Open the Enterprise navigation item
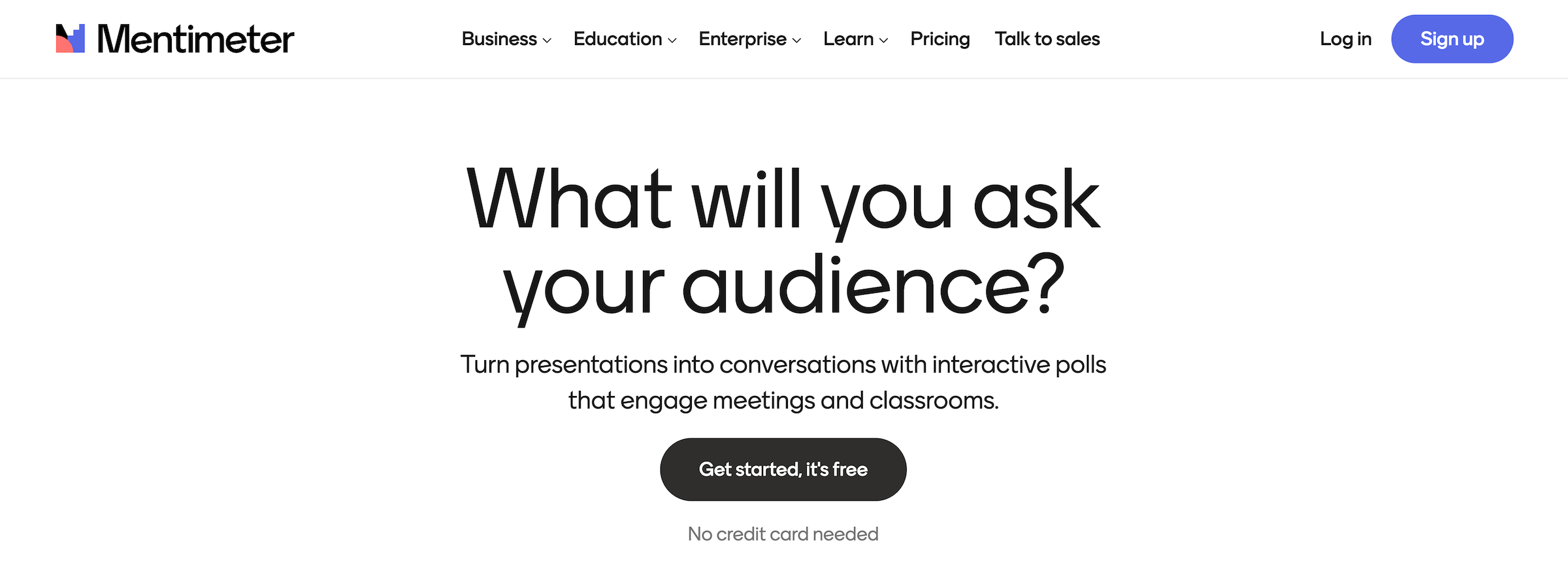This screenshot has height=585, width=1568. [x=742, y=39]
